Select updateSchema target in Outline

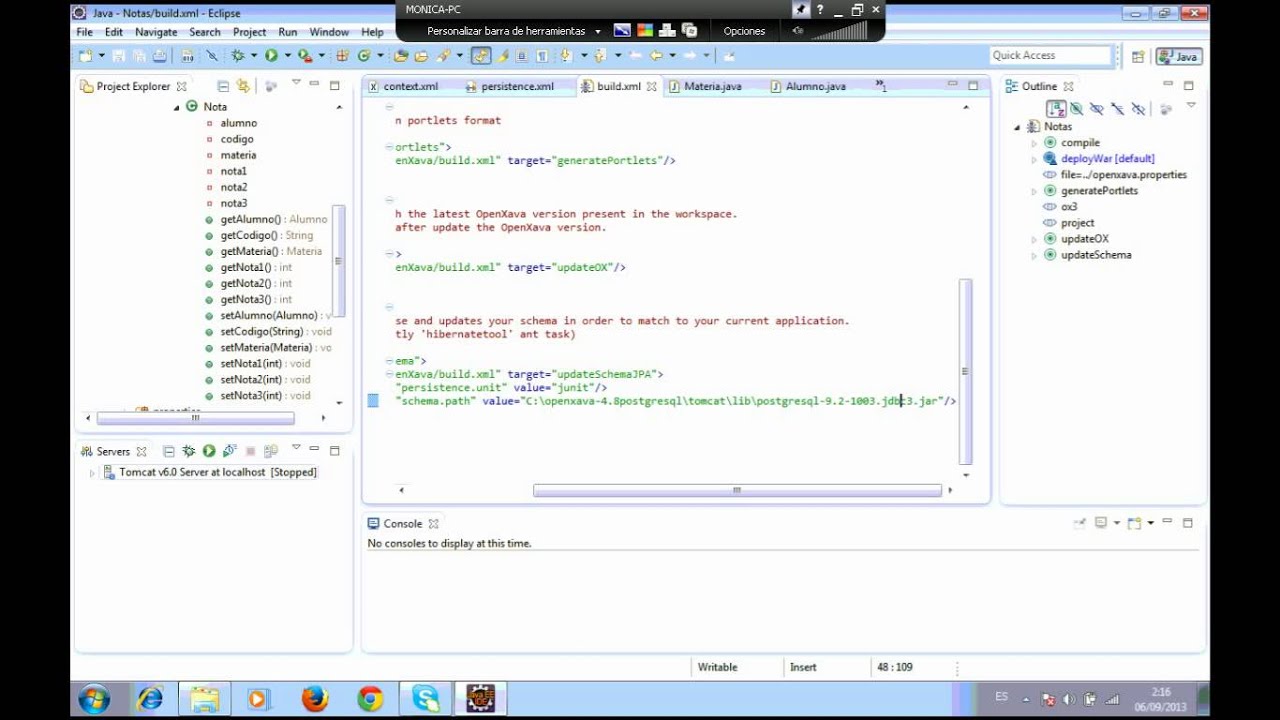tap(1096, 255)
